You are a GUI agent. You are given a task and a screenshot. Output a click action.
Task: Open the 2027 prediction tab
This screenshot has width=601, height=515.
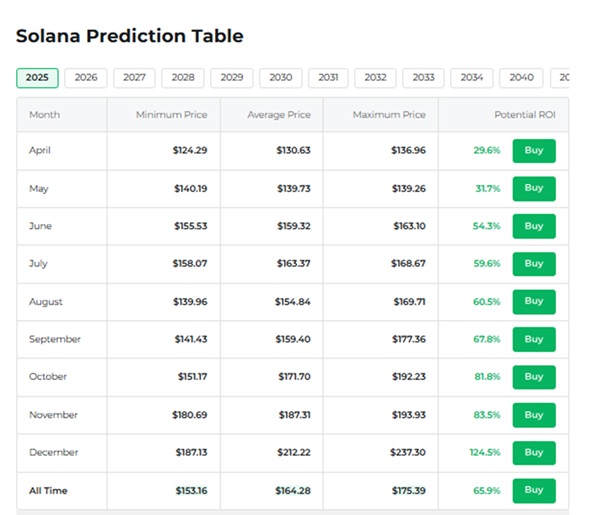[x=134, y=78]
